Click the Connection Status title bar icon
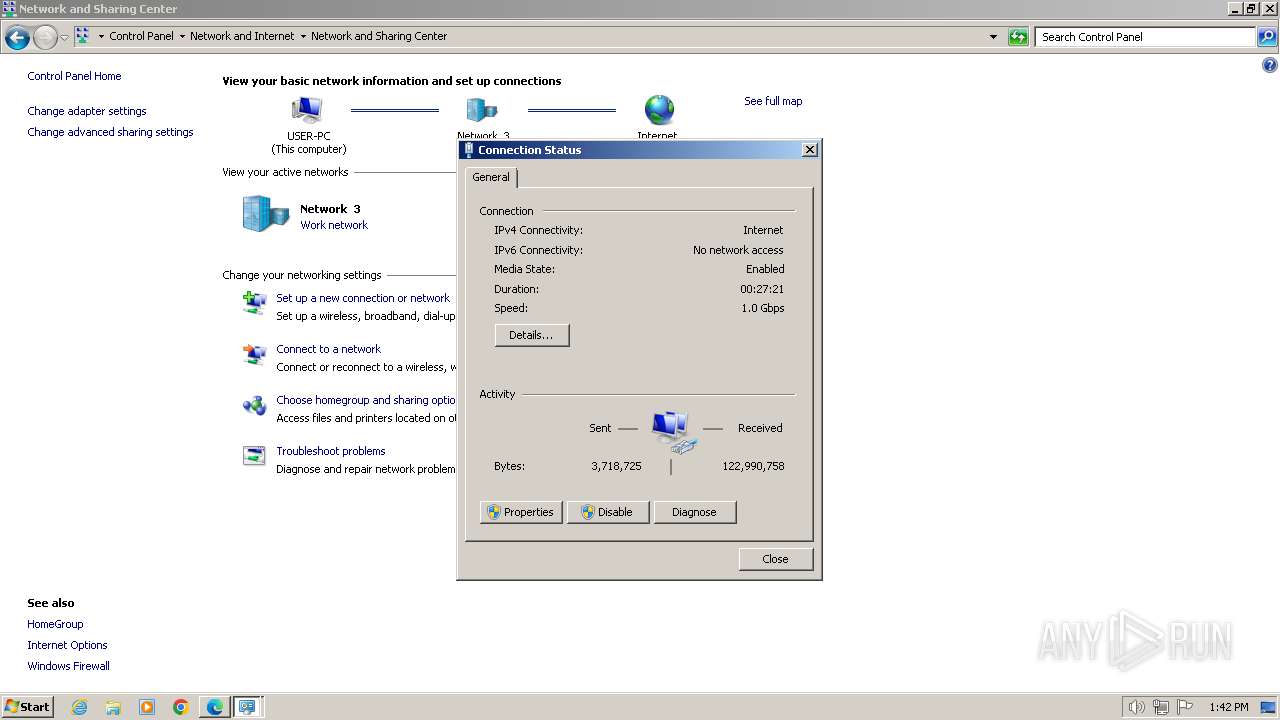The image size is (1280, 720). [x=468, y=150]
